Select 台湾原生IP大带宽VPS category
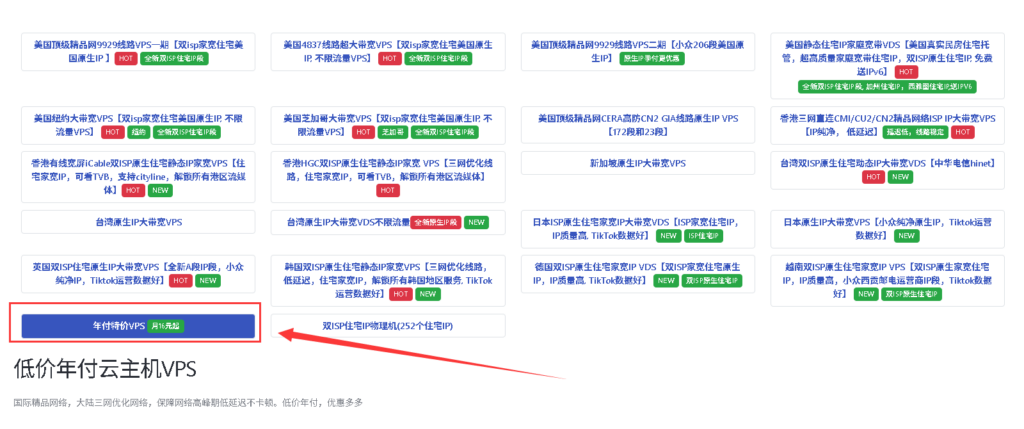This screenshot has height=429, width=1024. (138, 222)
